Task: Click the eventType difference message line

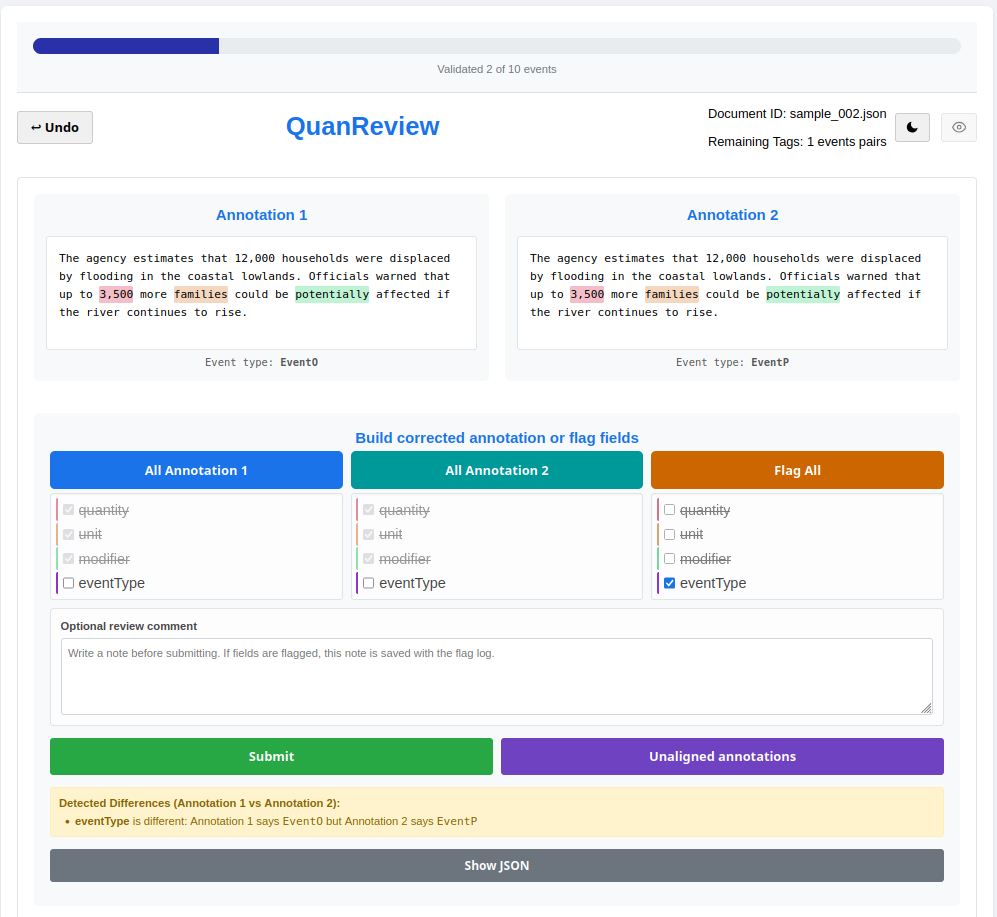Action: coord(276,822)
